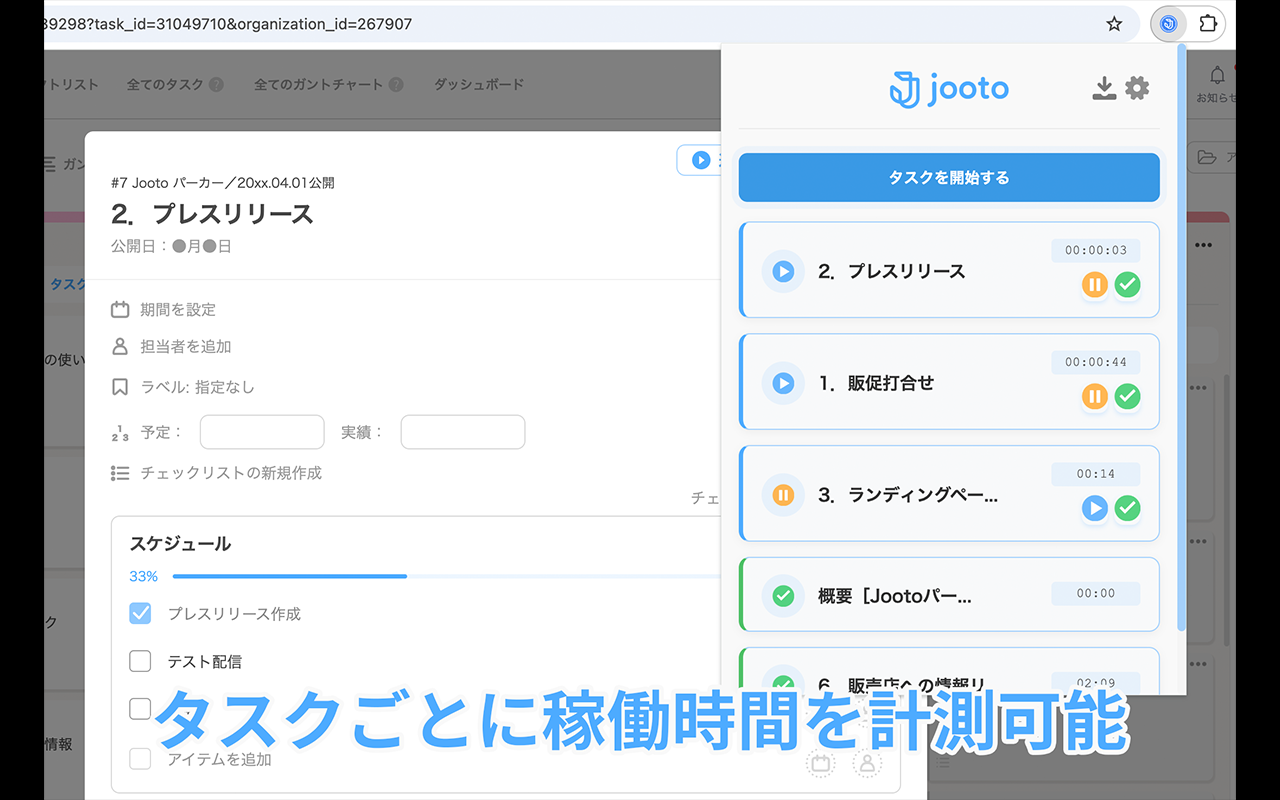Open a task card's ellipsis menu

1203,244
